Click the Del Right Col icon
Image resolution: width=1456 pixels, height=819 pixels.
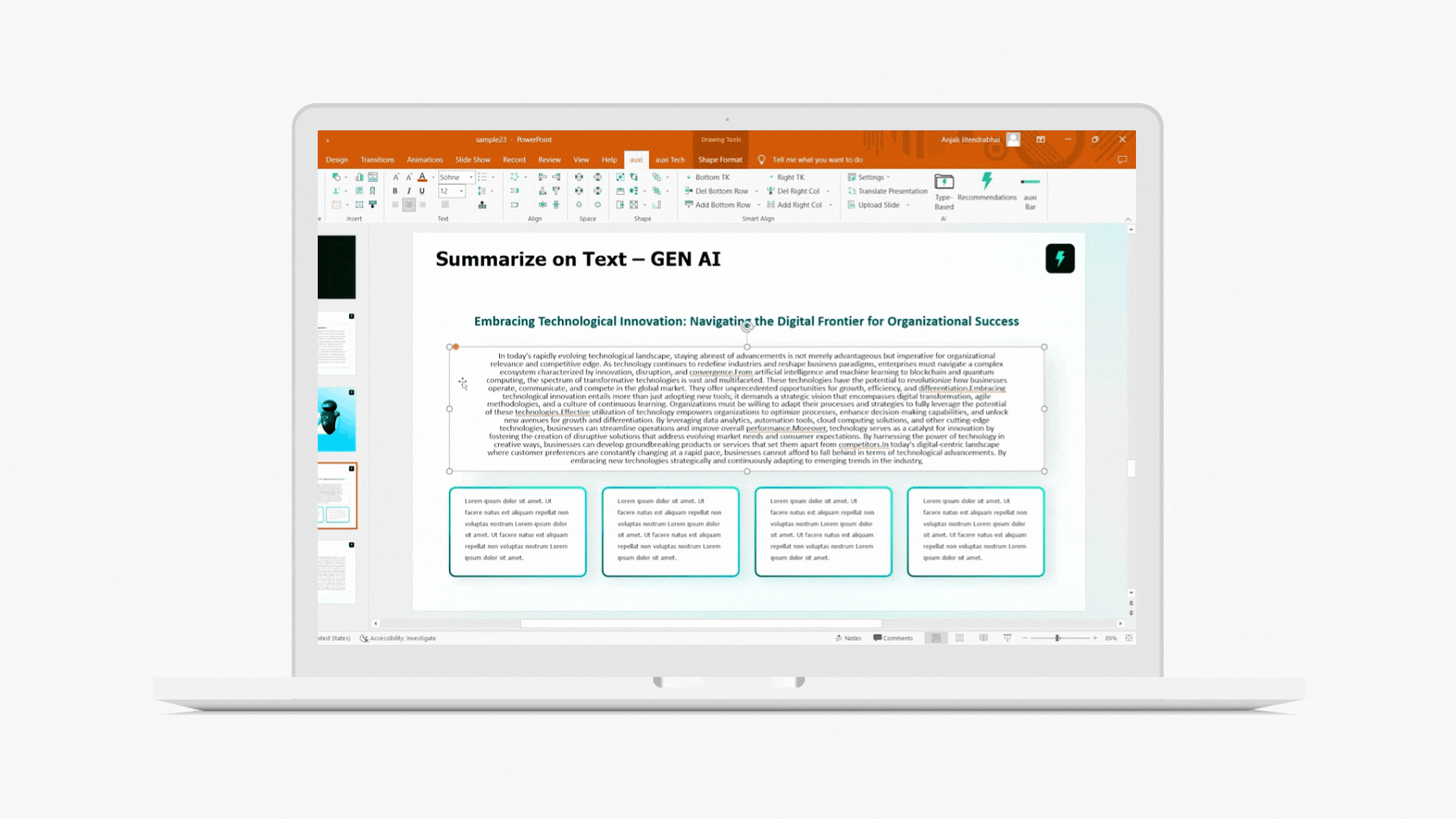770,191
